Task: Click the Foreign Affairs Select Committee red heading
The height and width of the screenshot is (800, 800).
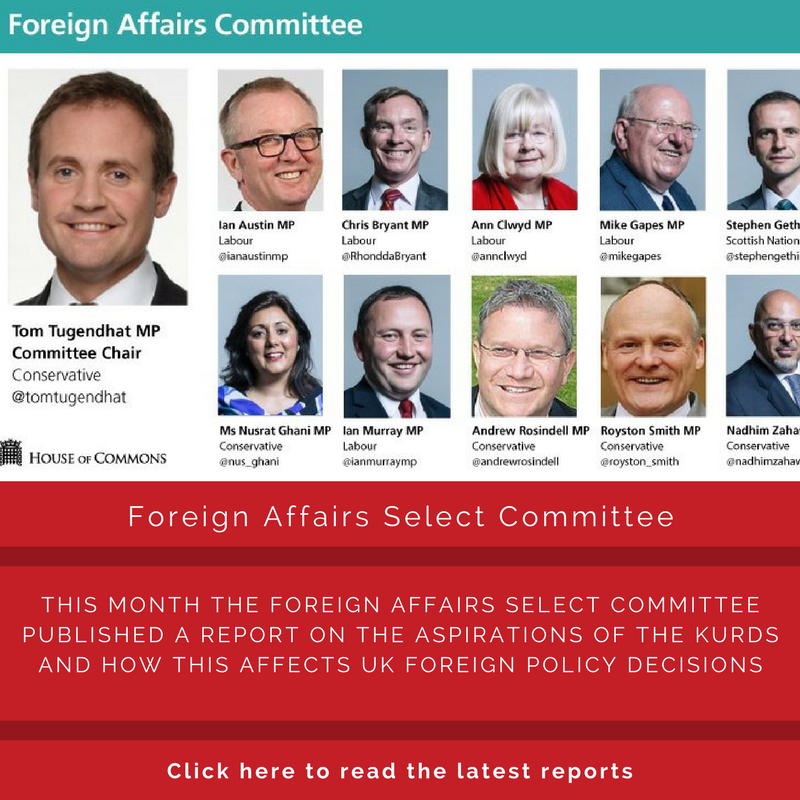Action: (x=401, y=516)
